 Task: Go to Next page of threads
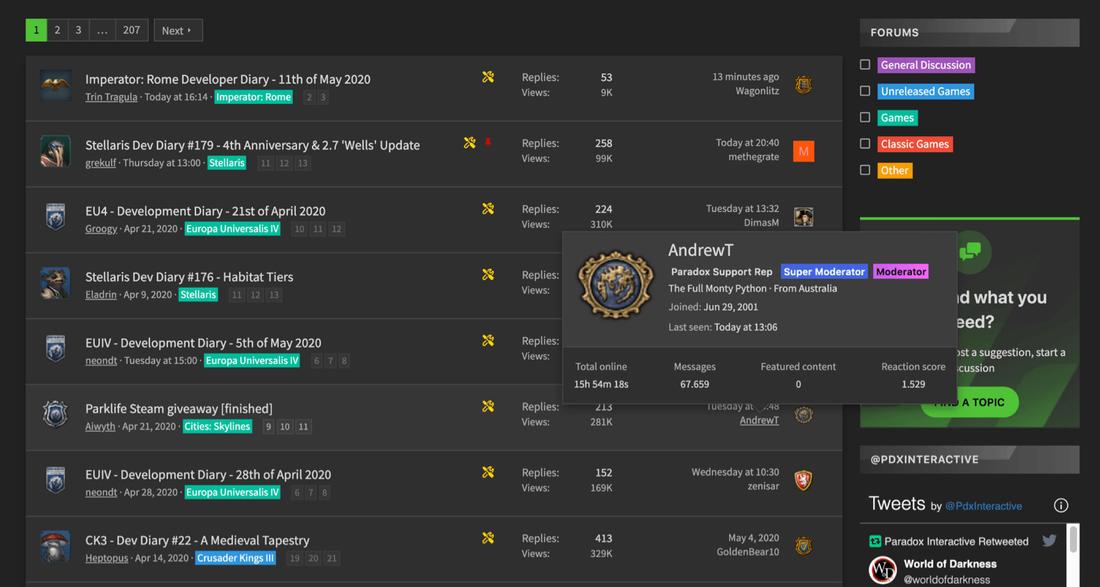(177, 30)
